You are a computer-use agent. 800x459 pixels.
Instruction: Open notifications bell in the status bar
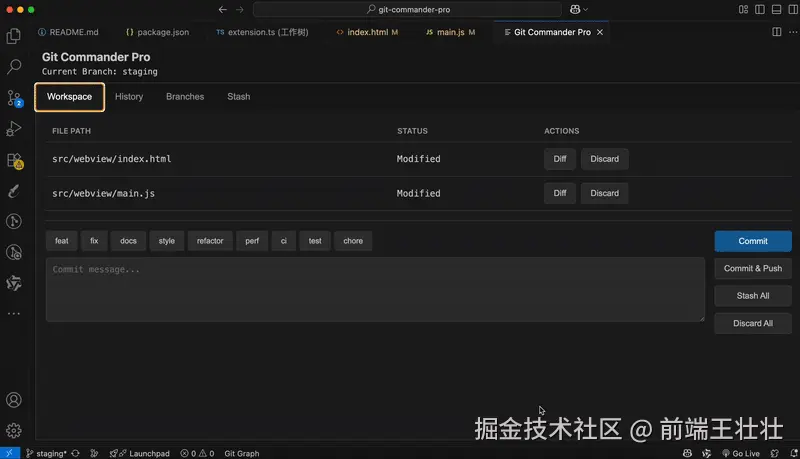(794, 453)
